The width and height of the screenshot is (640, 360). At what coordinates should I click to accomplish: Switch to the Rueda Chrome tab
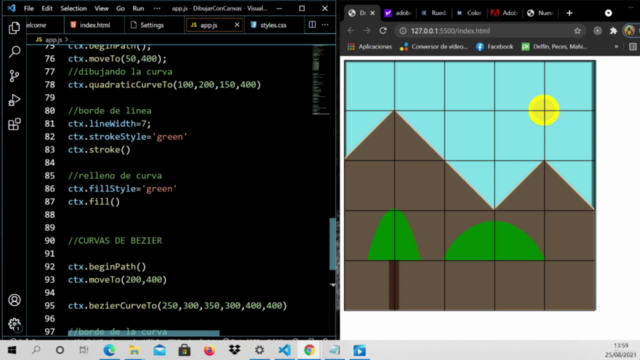click(x=434, y=13)
